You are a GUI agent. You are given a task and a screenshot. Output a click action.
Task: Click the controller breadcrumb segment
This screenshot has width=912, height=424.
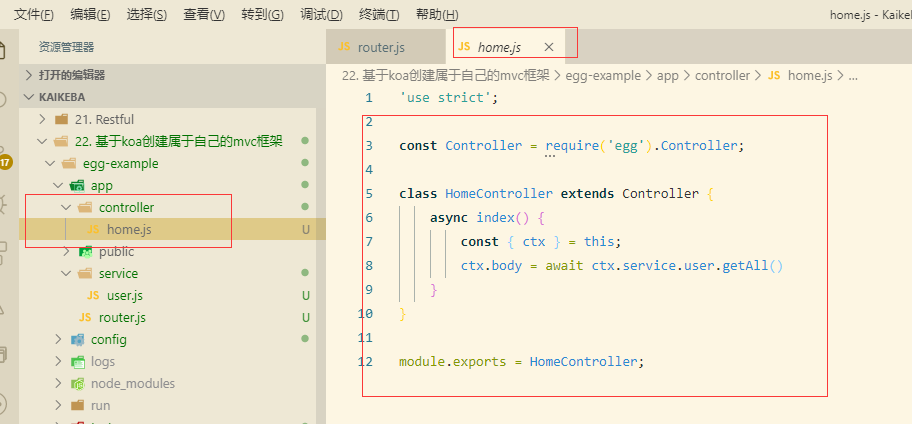click(722, 76)
